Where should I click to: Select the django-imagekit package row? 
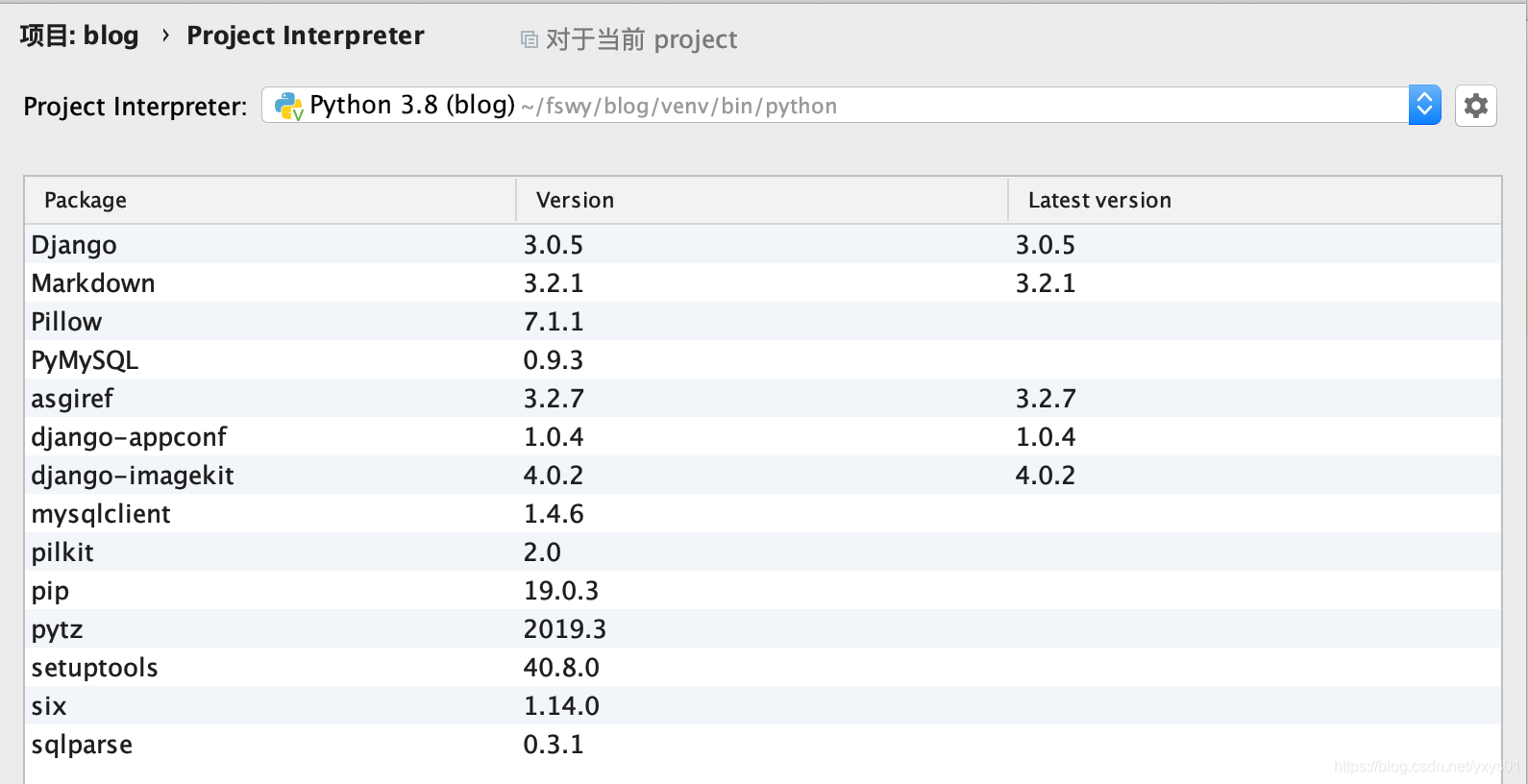(763, 475)
